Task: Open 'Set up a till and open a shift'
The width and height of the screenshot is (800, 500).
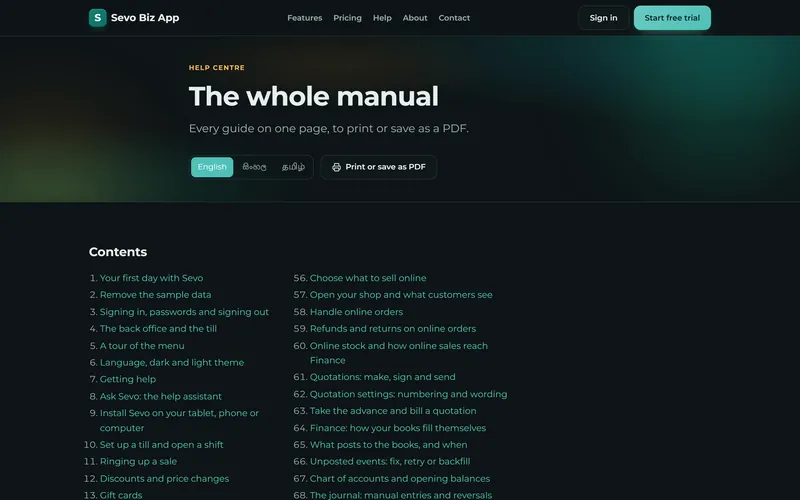Action: pyautogui.click(x=161, y=445)
